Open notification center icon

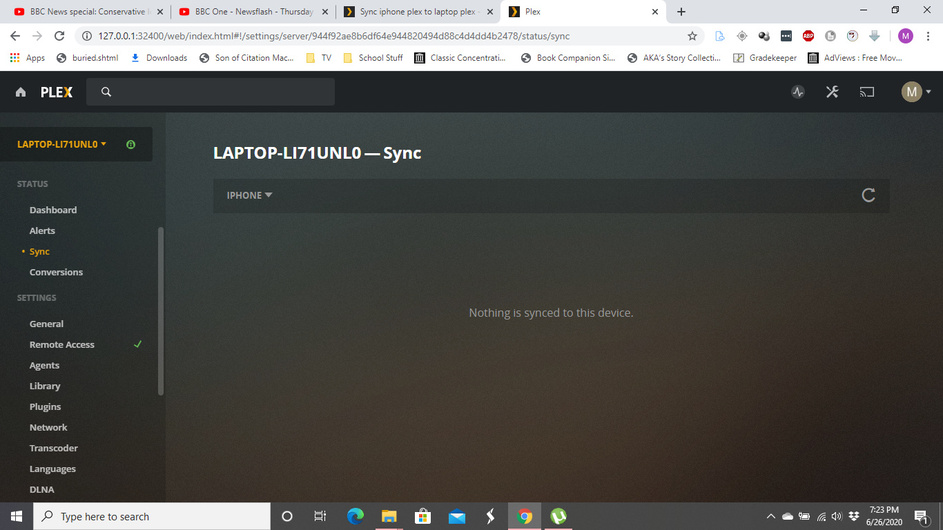click(x=921, y=516)
